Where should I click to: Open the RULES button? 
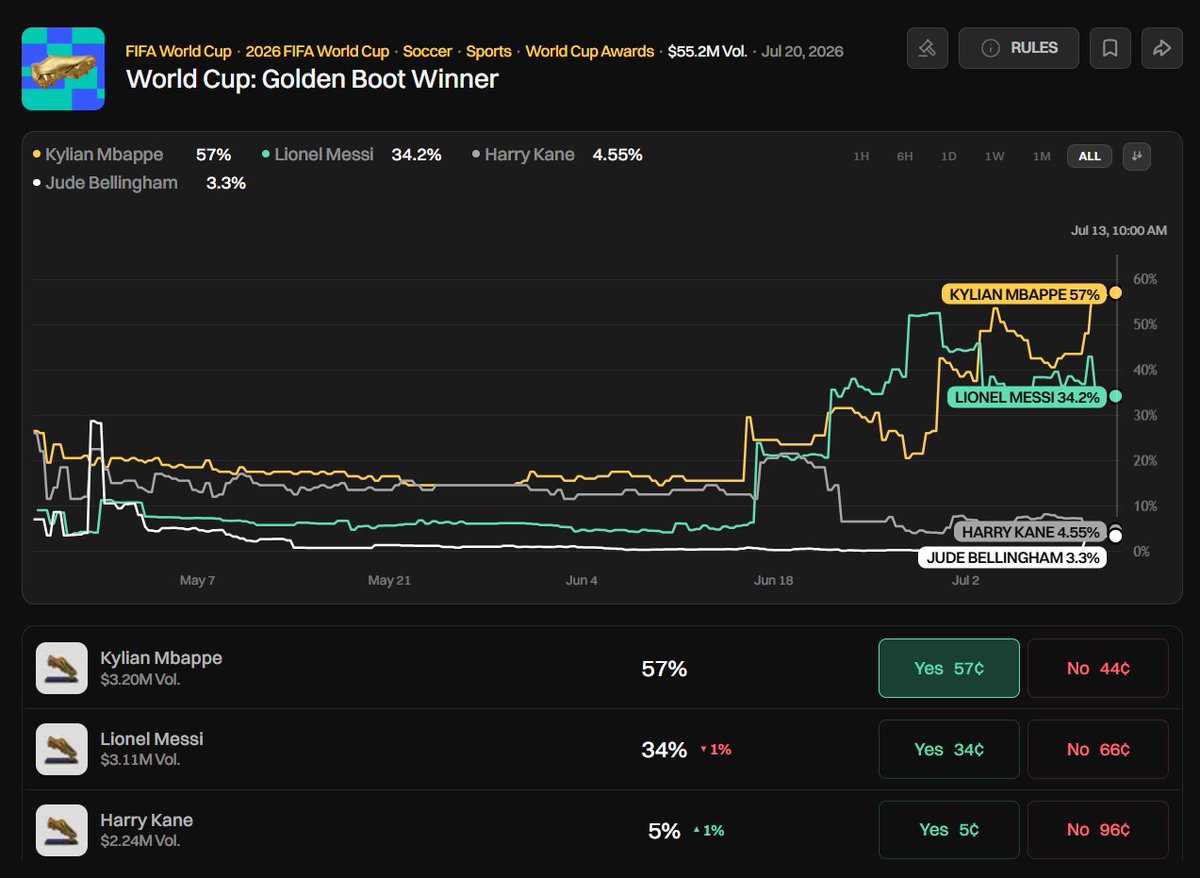tap(1020, 48)
